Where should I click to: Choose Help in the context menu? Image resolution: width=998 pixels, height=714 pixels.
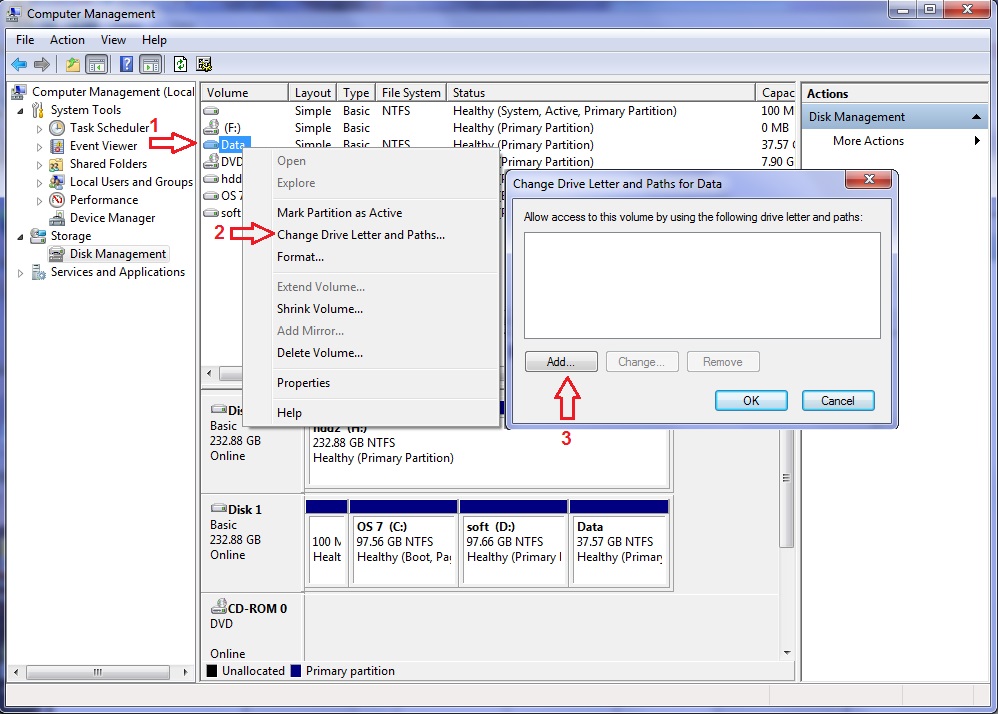289,412
